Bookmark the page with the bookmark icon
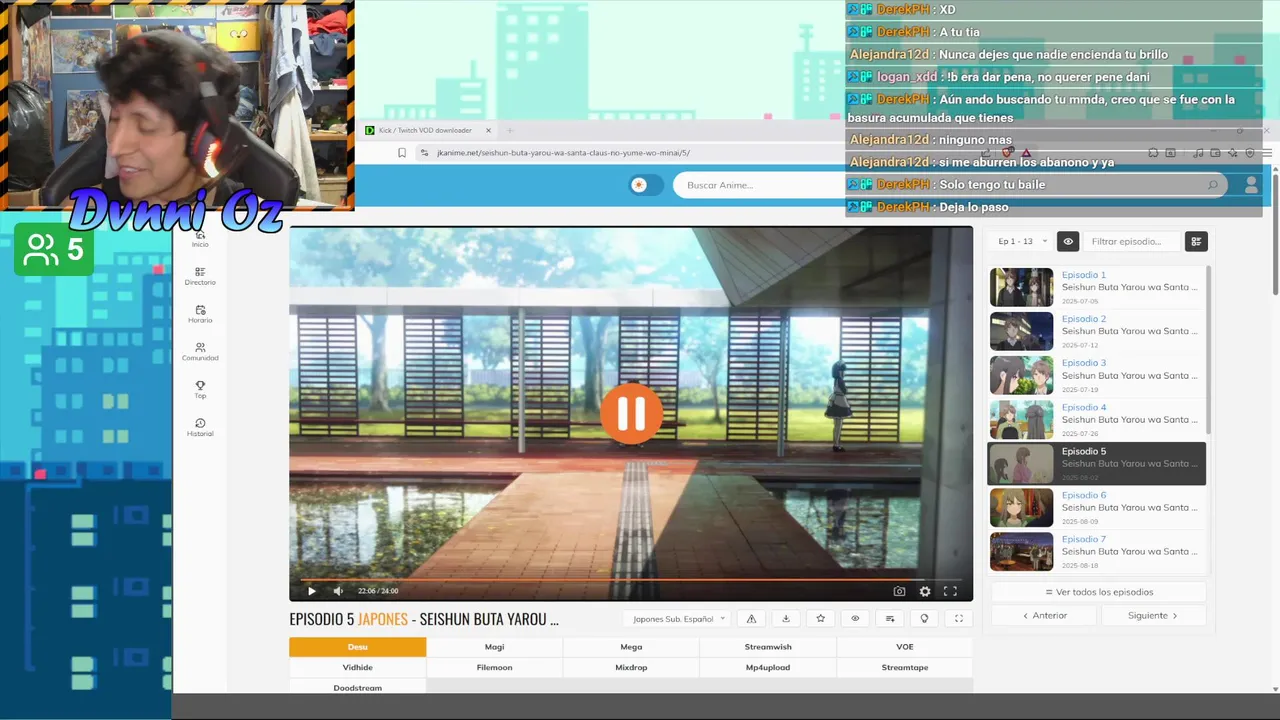 pyautogui.click(x=402, y=153)
